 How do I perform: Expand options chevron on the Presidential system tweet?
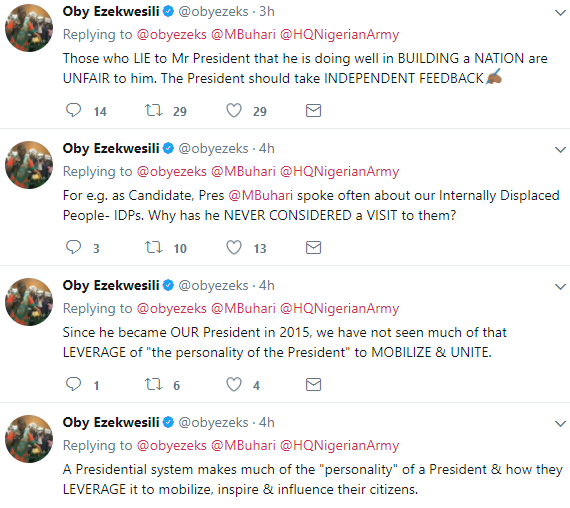[x=560, y=424]
